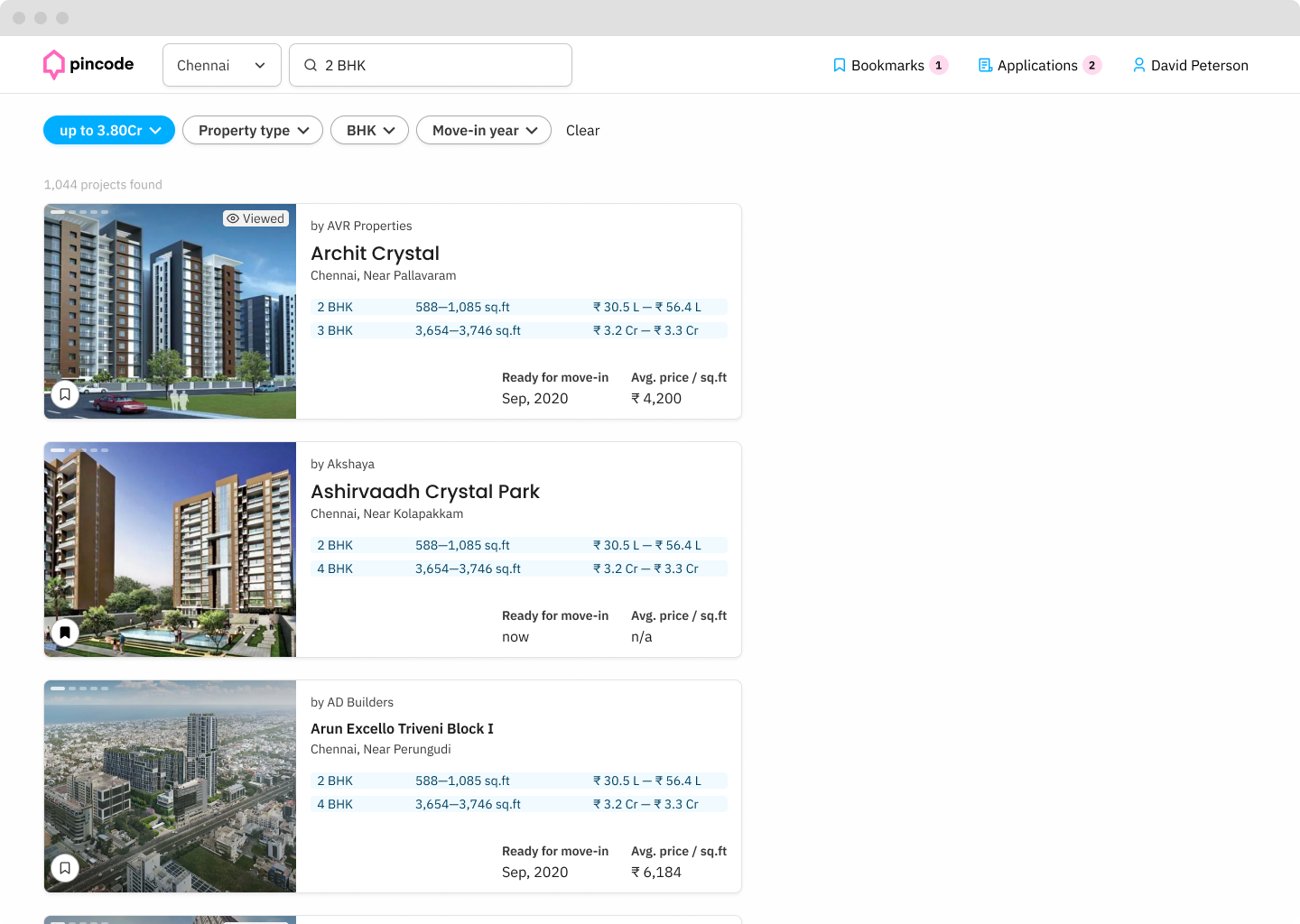Select the 4 BHK row in Arun Excello
The height and width of the screenshot is (924, 1300).
tap(519, 804)
